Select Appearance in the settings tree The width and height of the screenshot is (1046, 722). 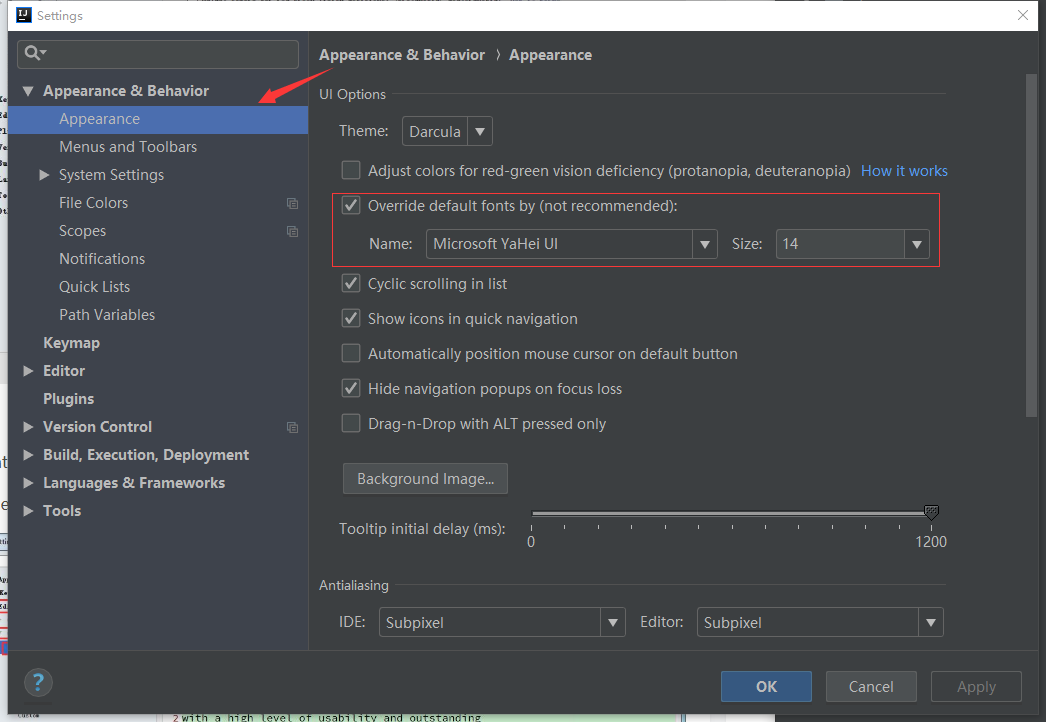click(x=158, y=119)
